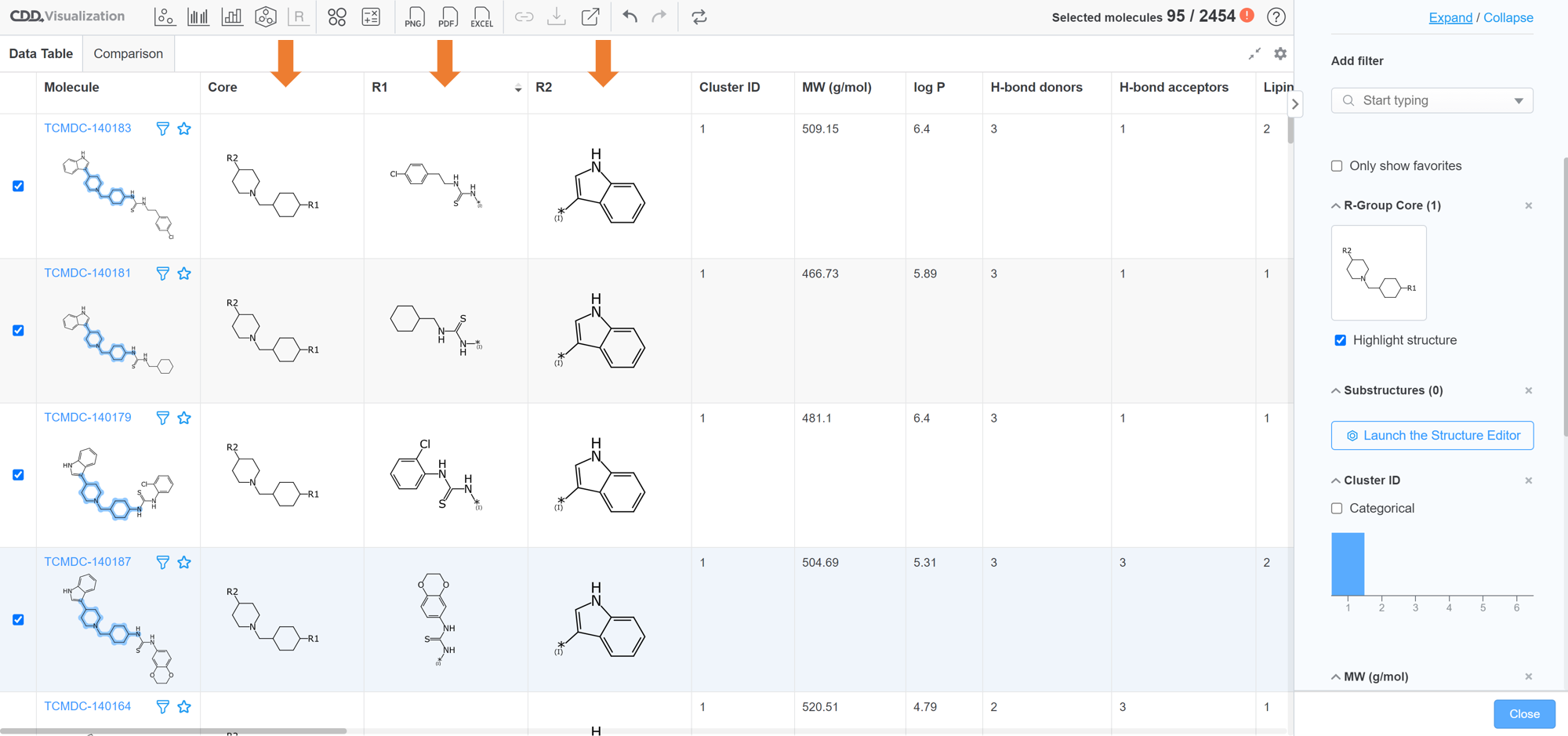Image resolution: width=1568 pixels, height=736 pixels.
Task: Toggle the Categorical checkbox under Cluster ID
Action: 1337,509
